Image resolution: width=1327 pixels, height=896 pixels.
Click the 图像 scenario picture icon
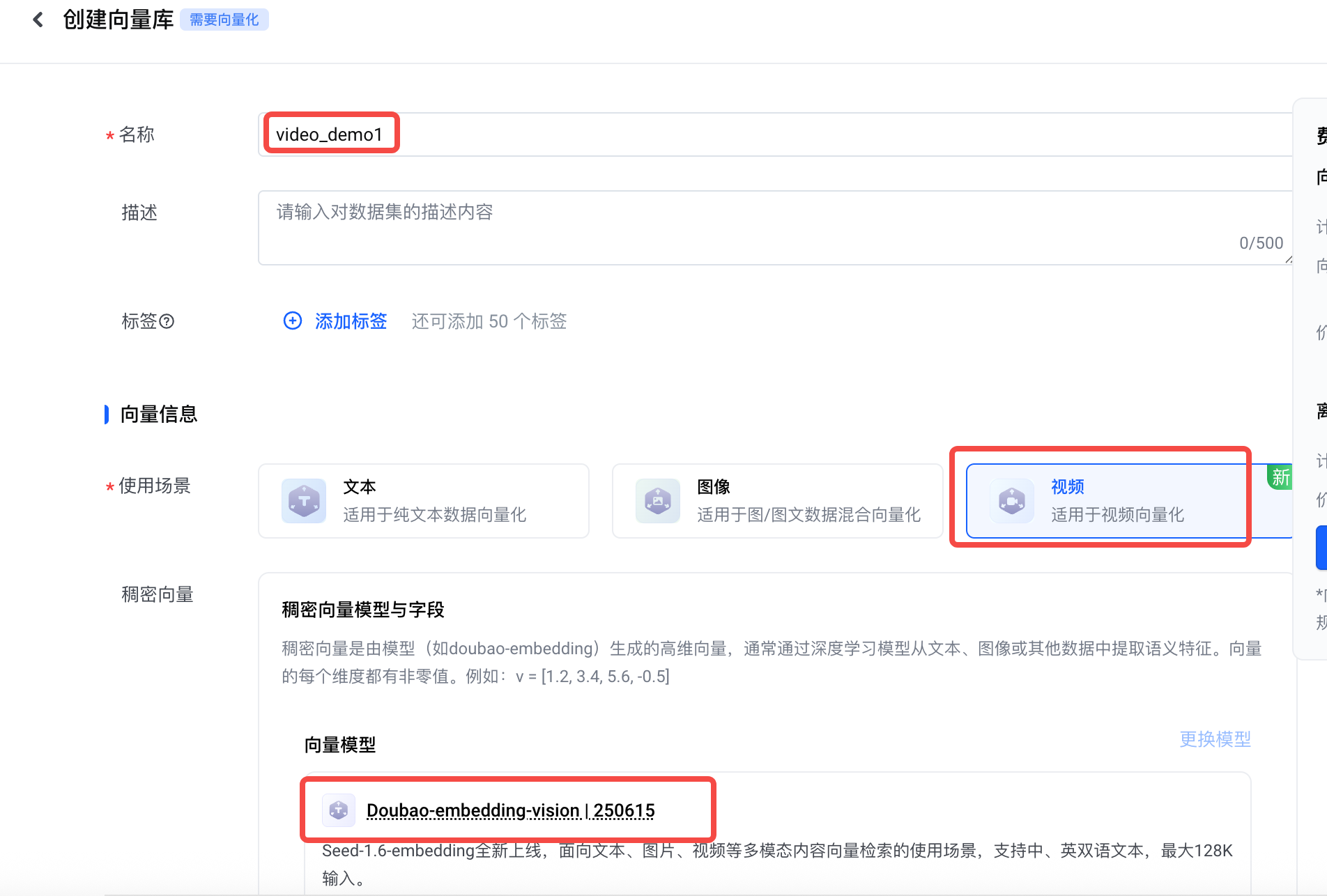click(658, 501)
